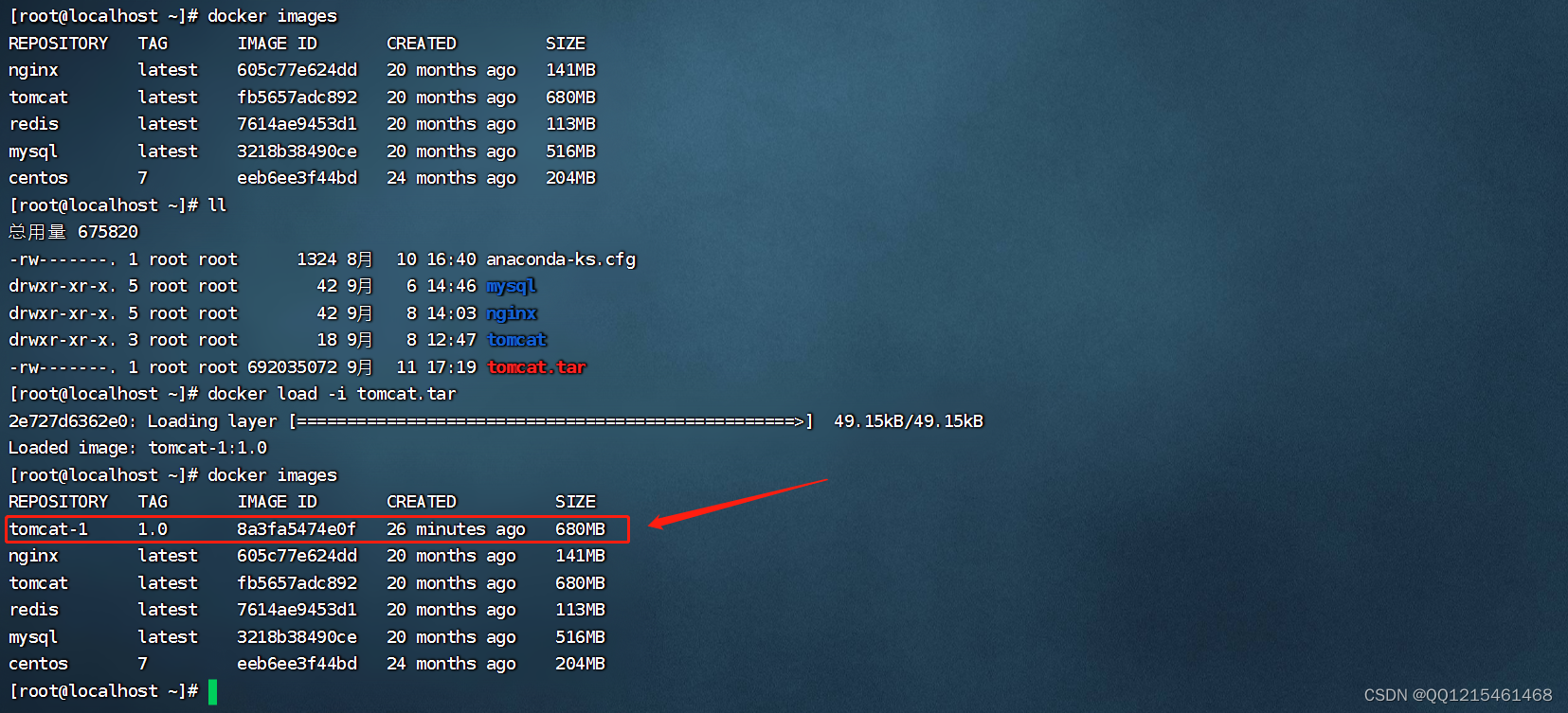Viewport: 1568px width, 713px height.
Task: Click the 14:46 timestamp of mysql
Action: (451, 286)
